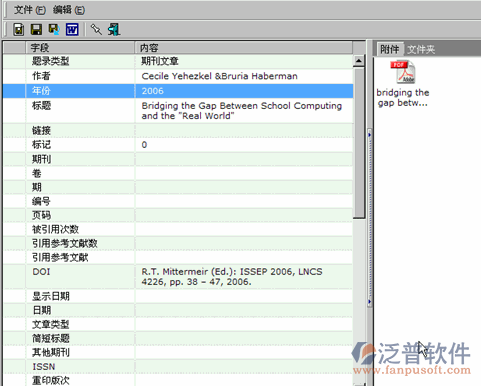Click the DOI content cell

244,277
